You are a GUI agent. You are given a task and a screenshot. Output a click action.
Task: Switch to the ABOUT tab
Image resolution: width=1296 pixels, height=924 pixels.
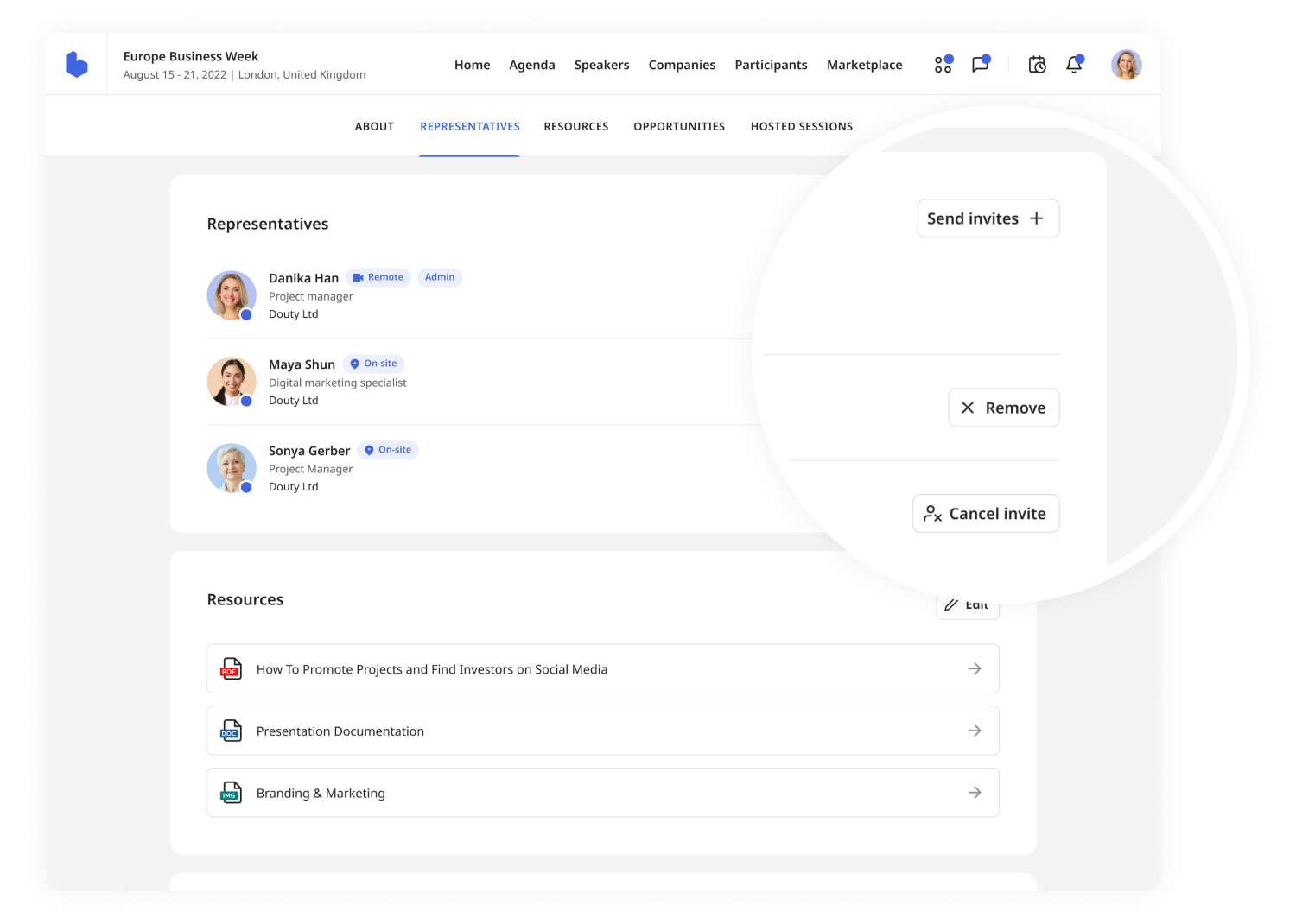(374, 126)
